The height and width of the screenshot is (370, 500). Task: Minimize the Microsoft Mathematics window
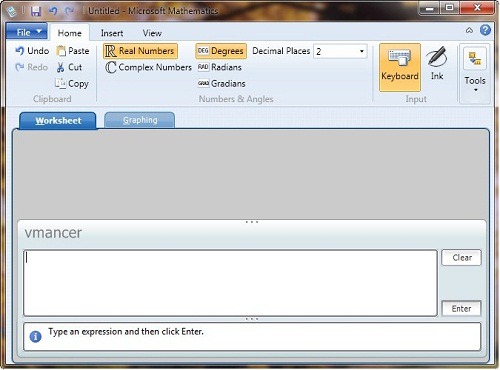[x=430, y=9]
